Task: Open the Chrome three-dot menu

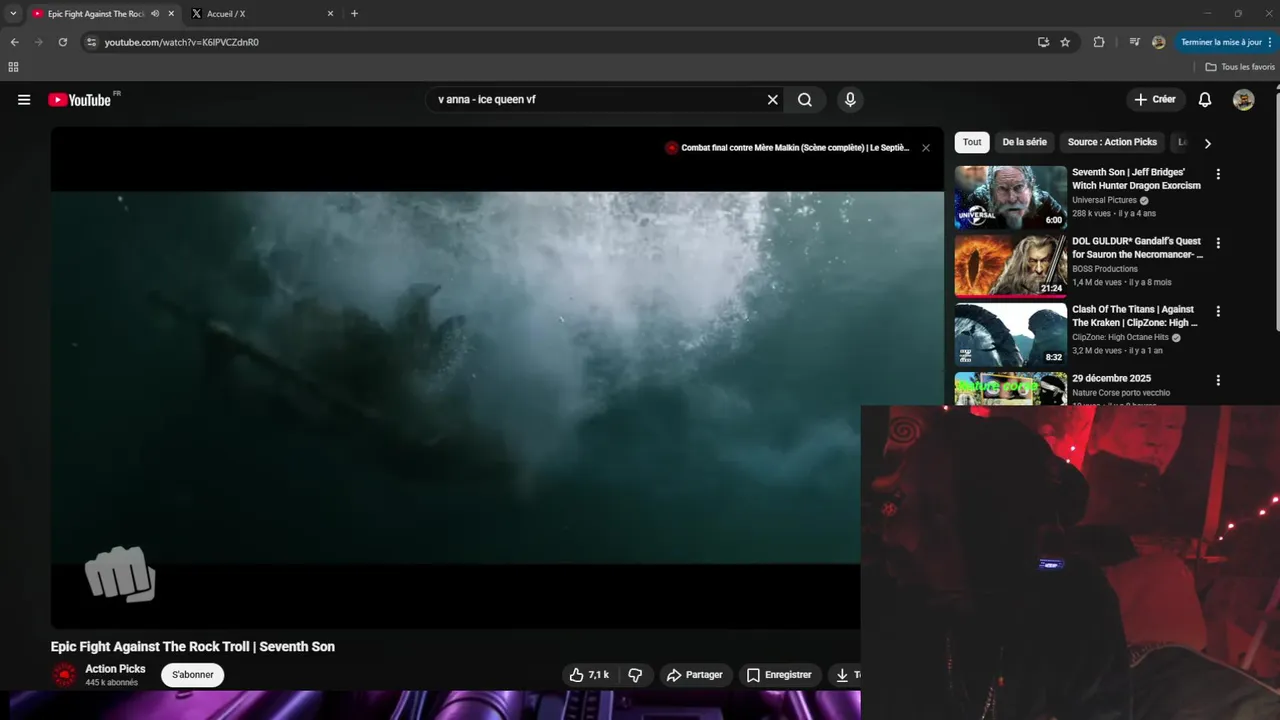Action: (x=1270, y=42)
